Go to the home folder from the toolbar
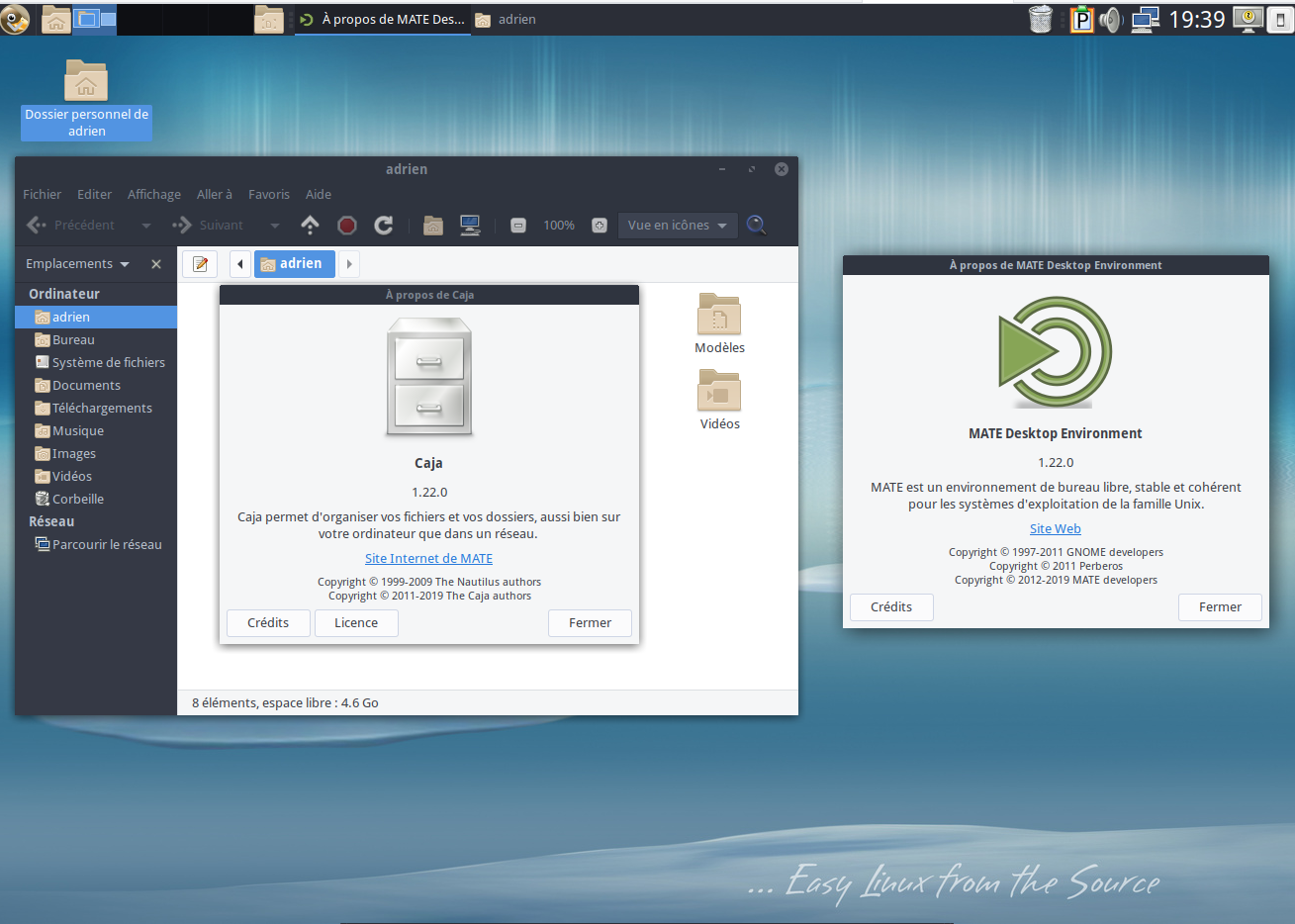This screenshot has width=1295, height=924. [x=433, y=226]
